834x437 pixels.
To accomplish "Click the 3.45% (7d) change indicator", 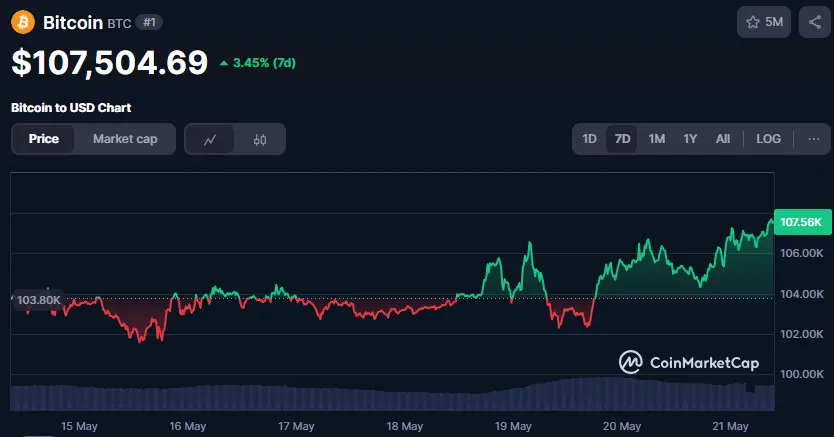I will (258, 63).
